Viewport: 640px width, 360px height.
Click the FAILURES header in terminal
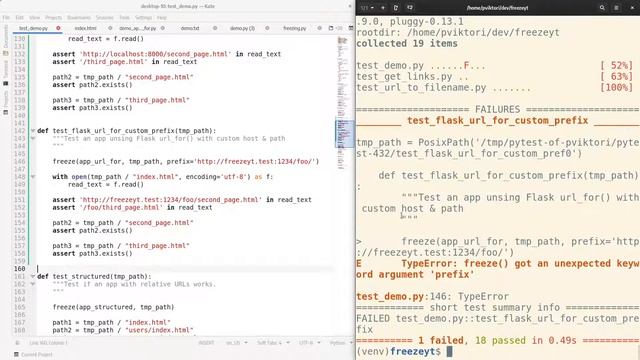[498, 109]
